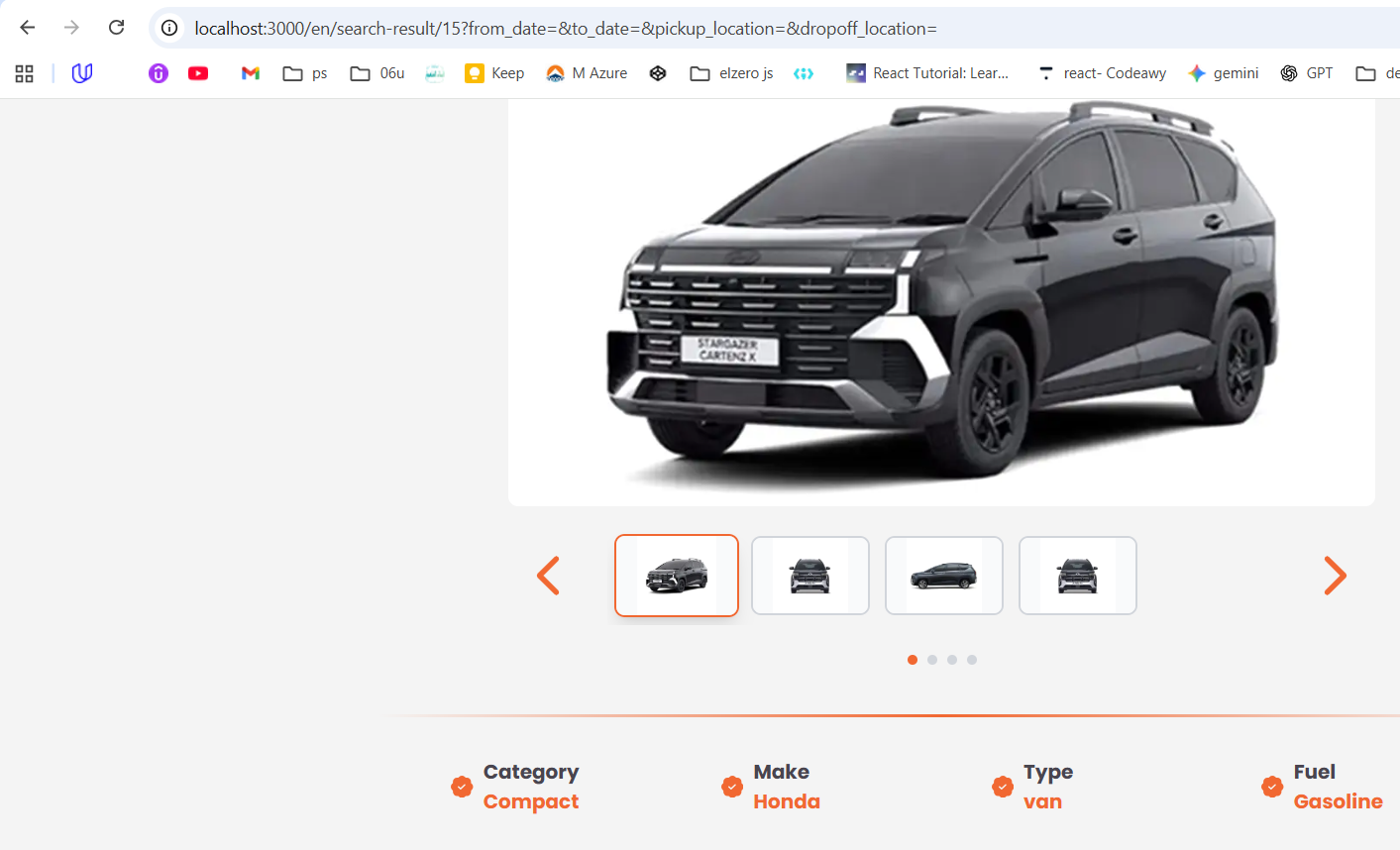Screen dimensions: 1400x850
Task: Click the Category label text
Action: (x=531, y=773)
